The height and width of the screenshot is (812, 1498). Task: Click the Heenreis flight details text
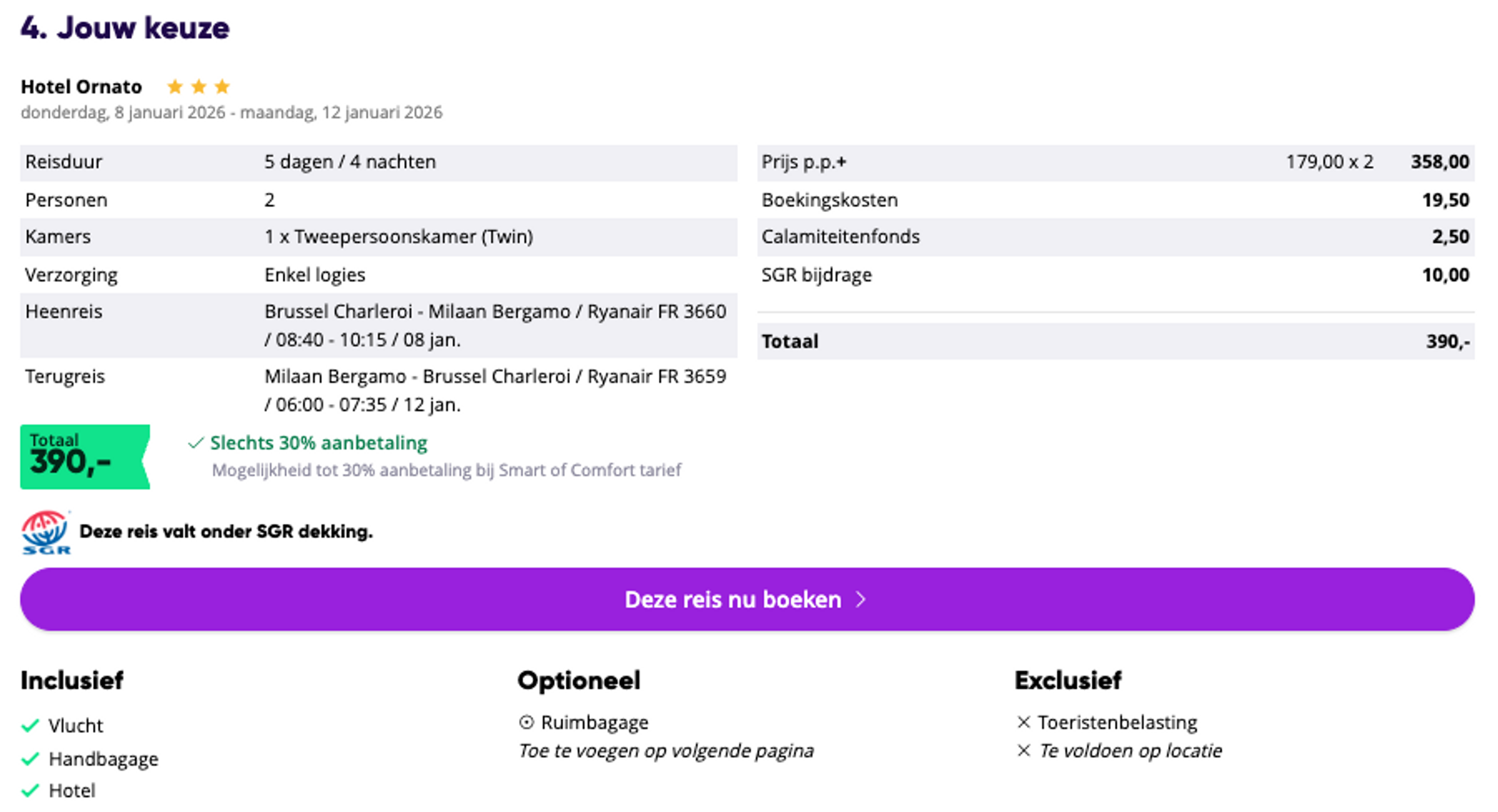click(495, 326)
